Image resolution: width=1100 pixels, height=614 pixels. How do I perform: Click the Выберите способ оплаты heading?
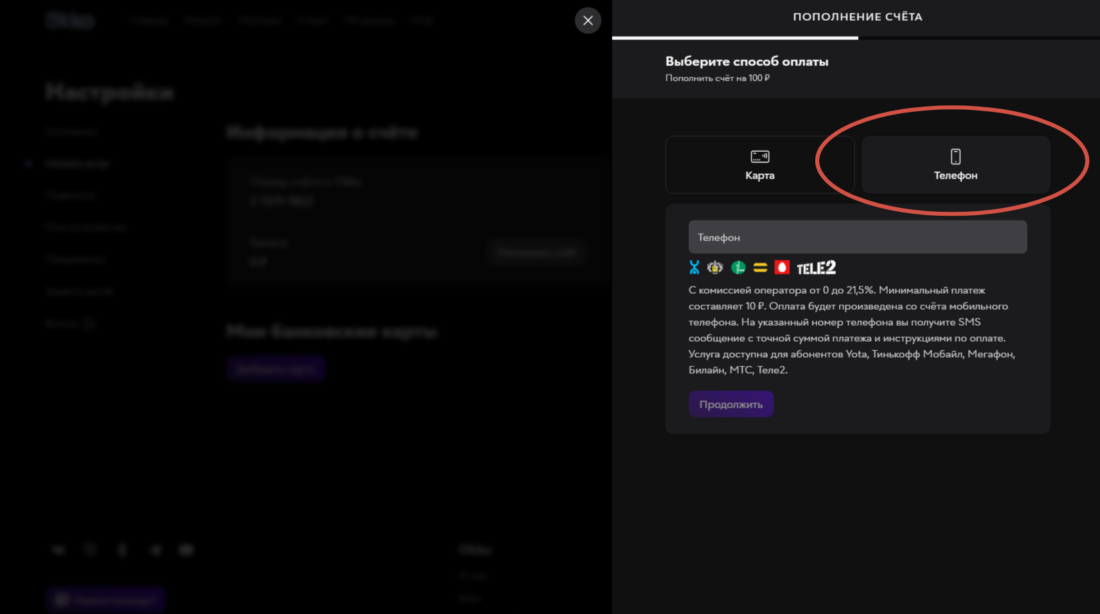click(x=747, y=62)
